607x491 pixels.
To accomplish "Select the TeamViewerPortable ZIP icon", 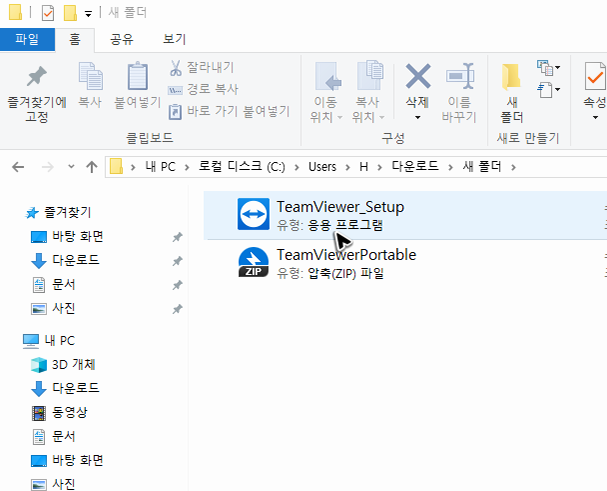I will pos(253,262).
